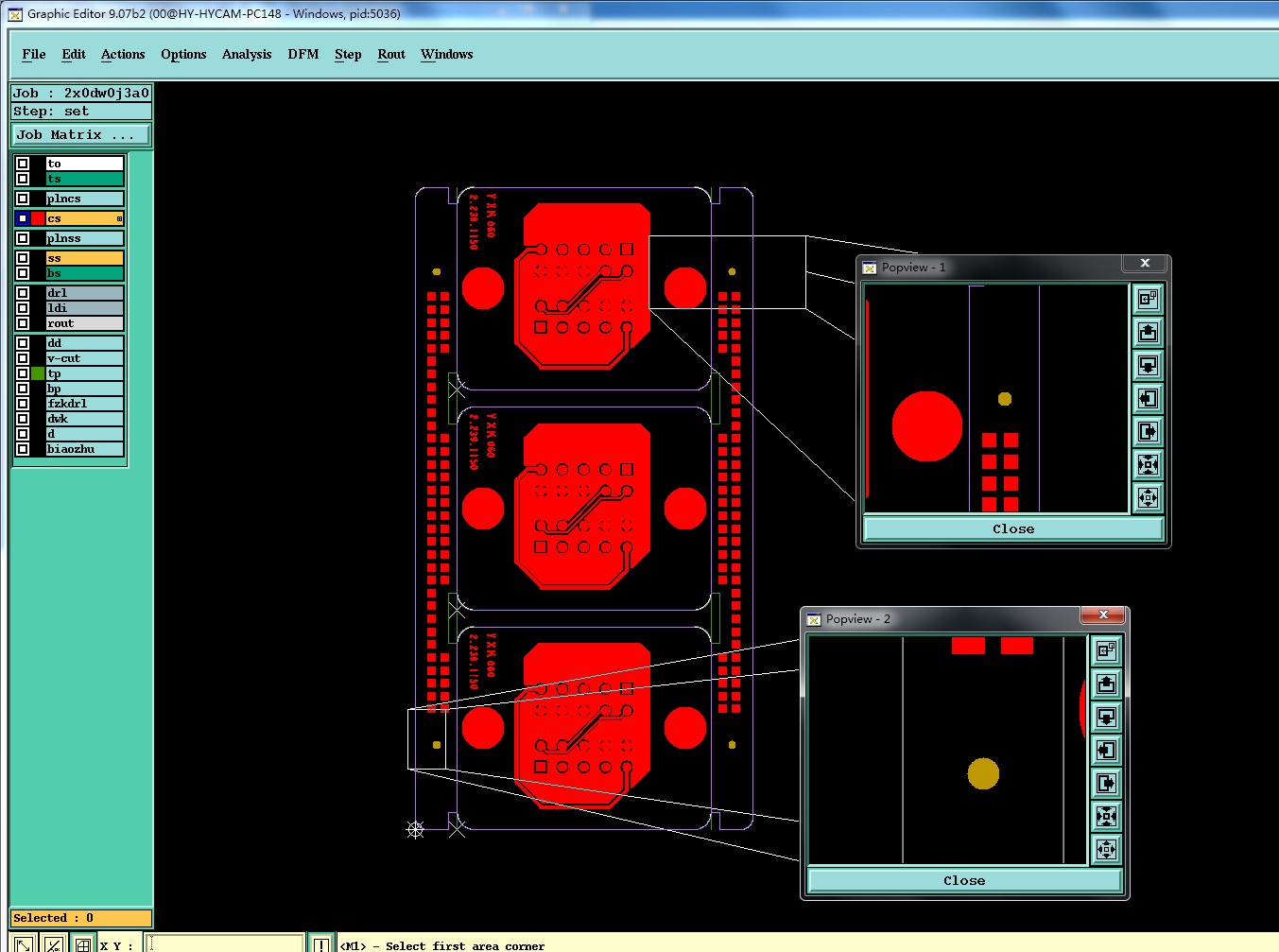Select the 'ss' layer name
The height and width of the screenshot is (952, 1279).
click(84, 258)
